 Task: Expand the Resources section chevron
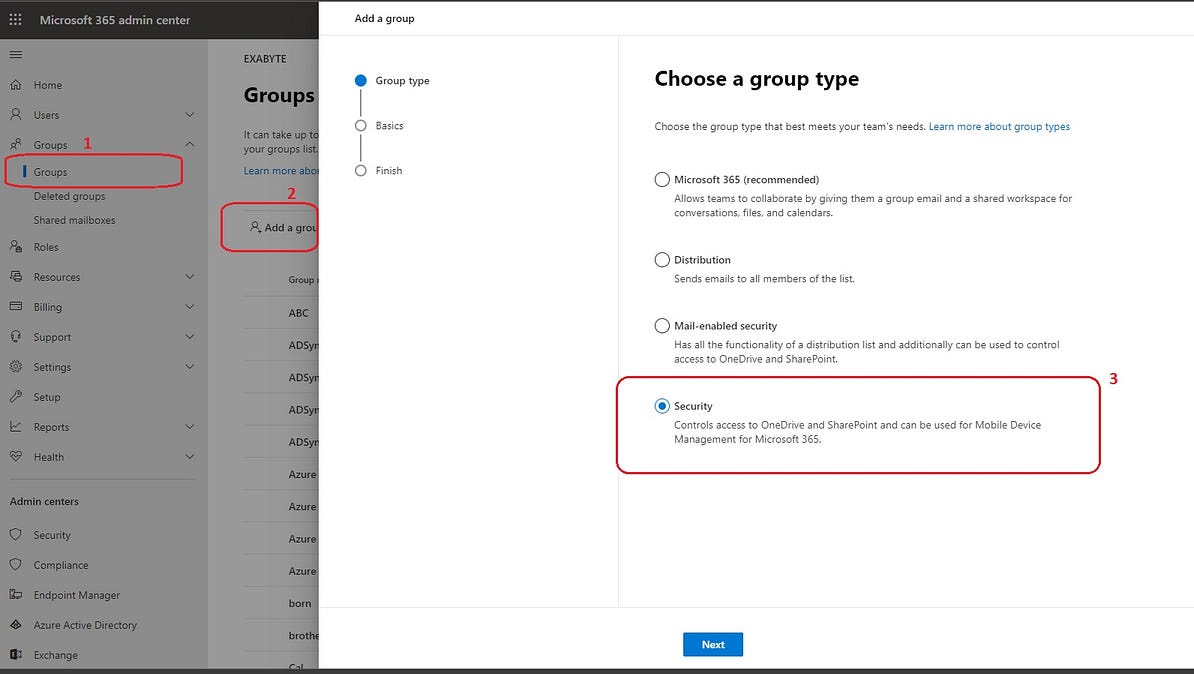point(190,276)
